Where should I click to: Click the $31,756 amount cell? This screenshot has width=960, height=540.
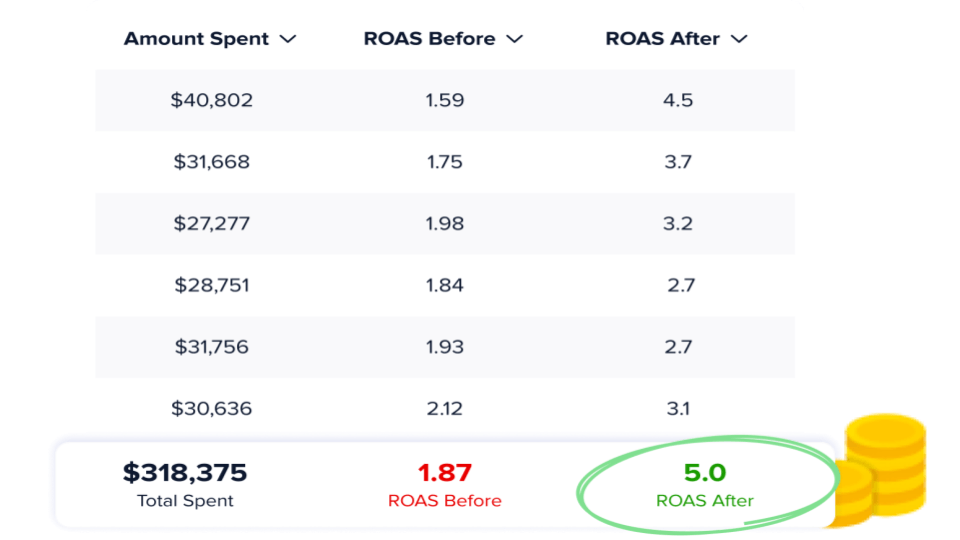pos(211,347)
